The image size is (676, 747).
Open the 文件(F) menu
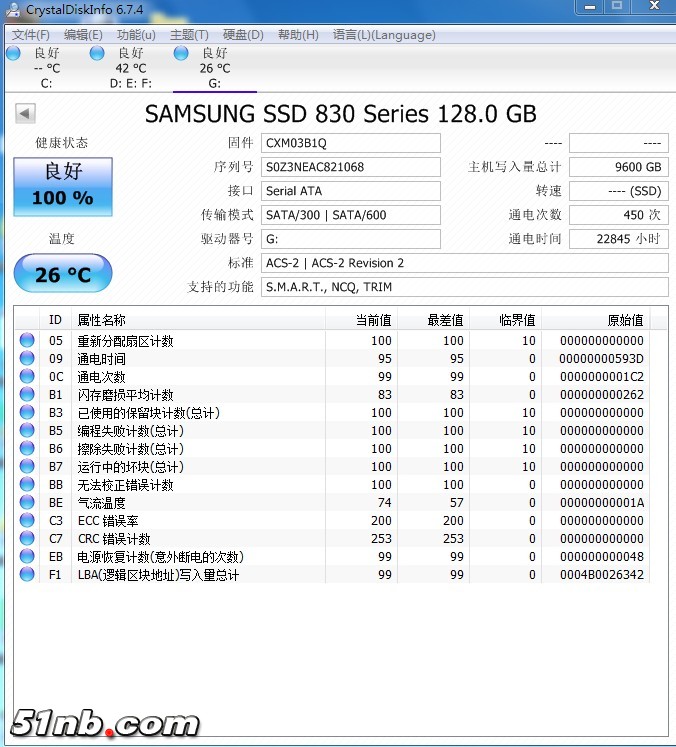click(x=31, y=35)
